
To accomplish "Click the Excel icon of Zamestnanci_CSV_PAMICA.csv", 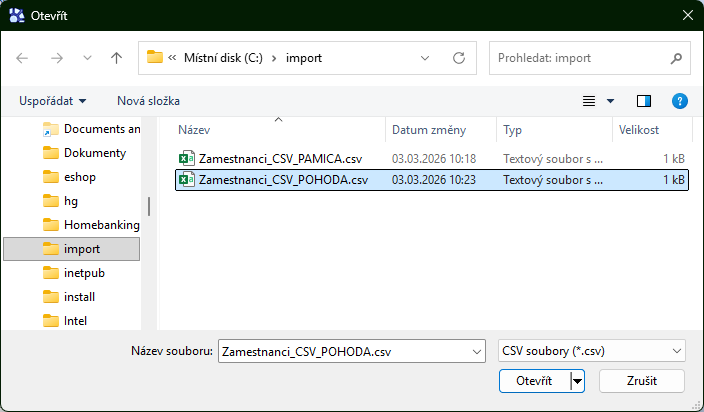I will pyautogui.click(x=186, y=159).
